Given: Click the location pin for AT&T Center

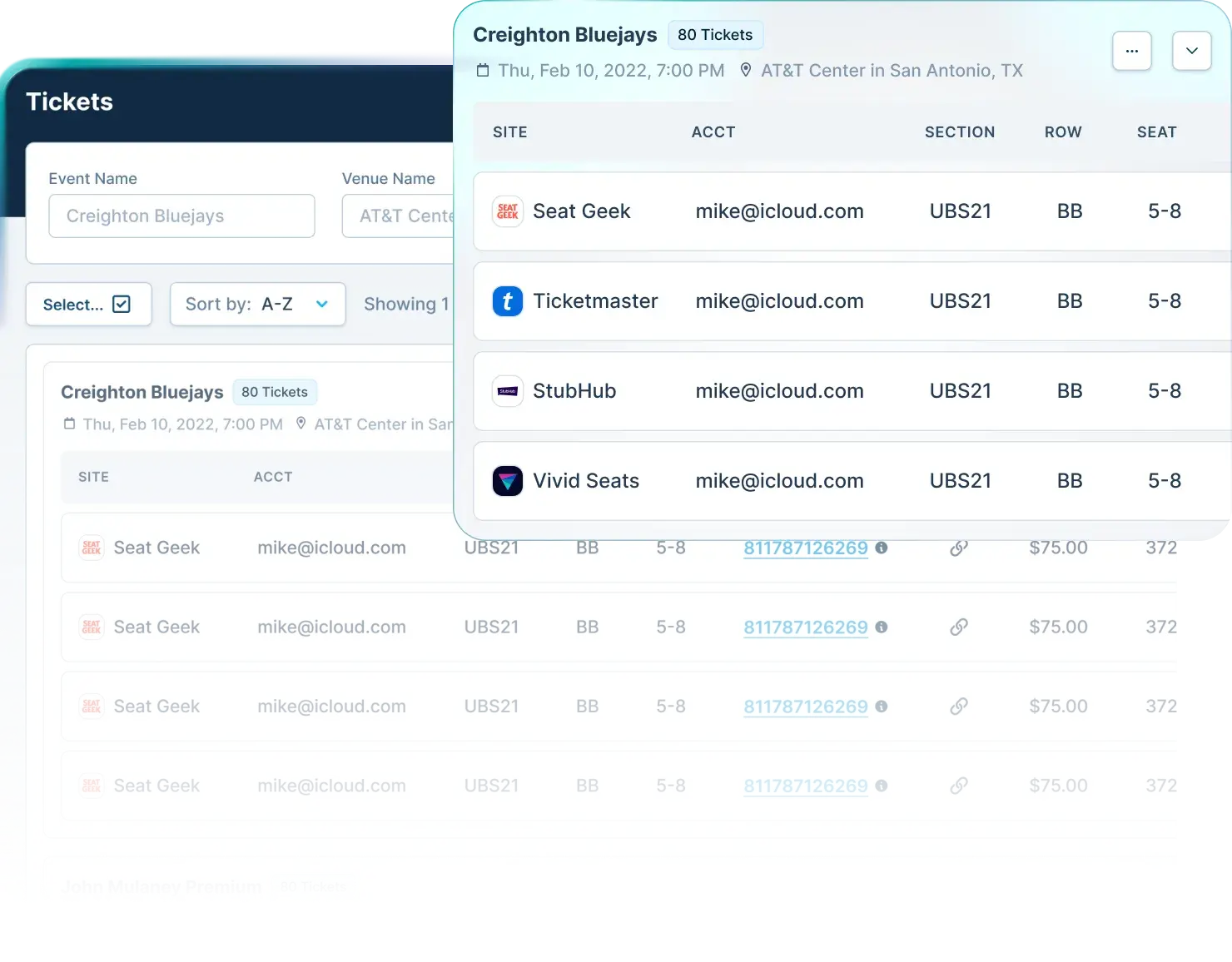Looking at the screenshot, I should click(745, 71).
